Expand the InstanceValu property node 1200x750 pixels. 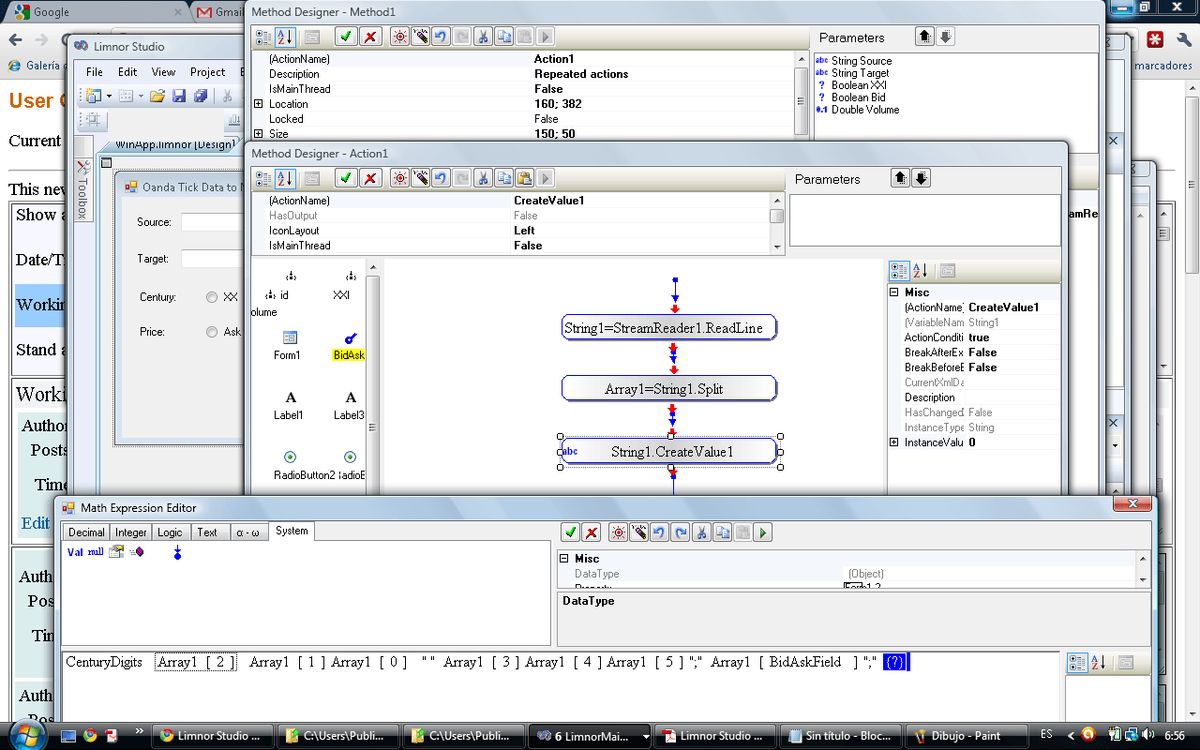893,442
